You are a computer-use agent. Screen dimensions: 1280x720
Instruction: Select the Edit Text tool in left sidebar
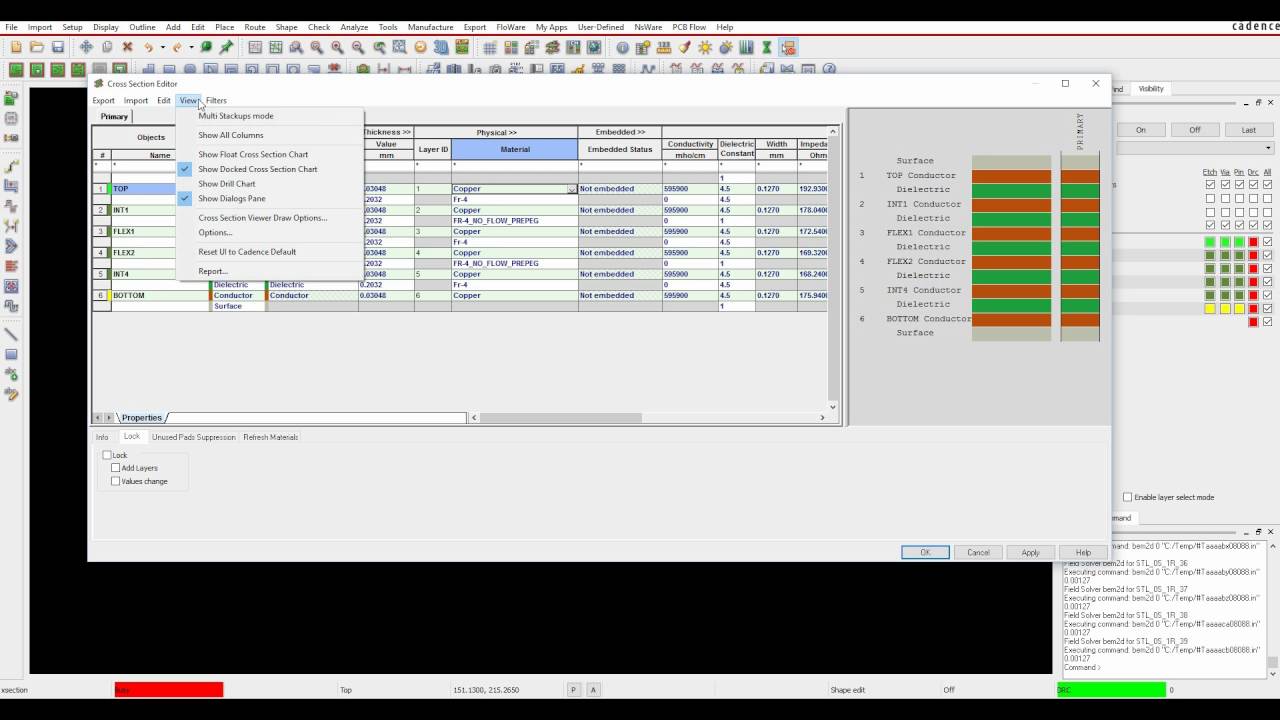click(12, 394)
